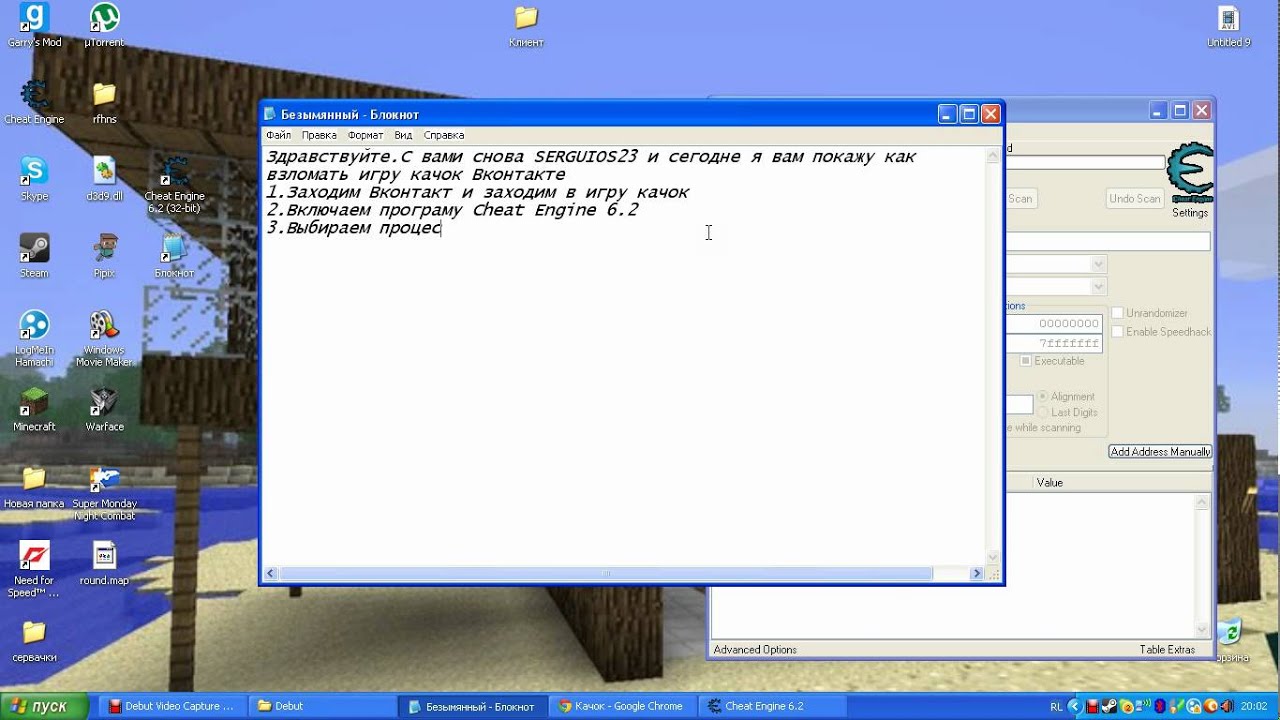Select the Alignment radio button
Screen dimensions: 1280x720
(x=1043, y=397)
